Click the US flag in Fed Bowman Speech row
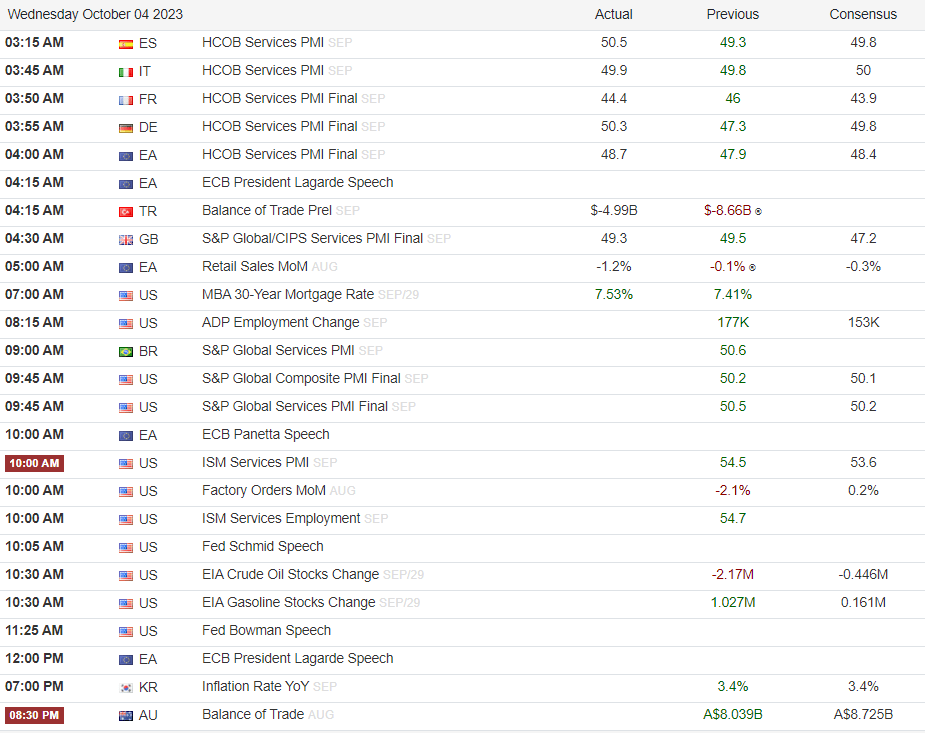 [x=126, y=632]
